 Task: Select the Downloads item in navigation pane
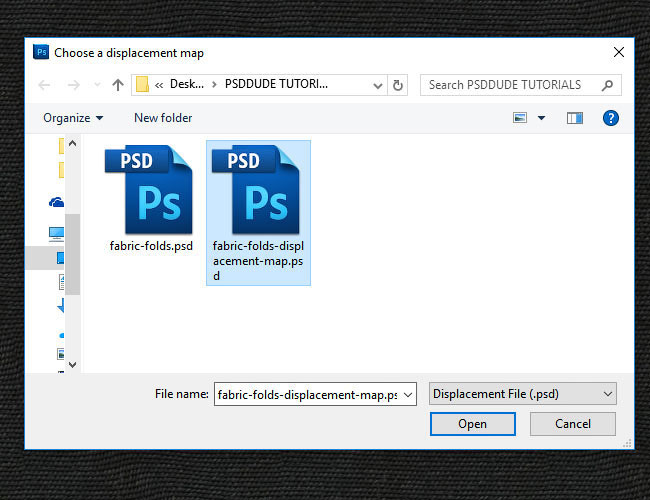(61, 306)
